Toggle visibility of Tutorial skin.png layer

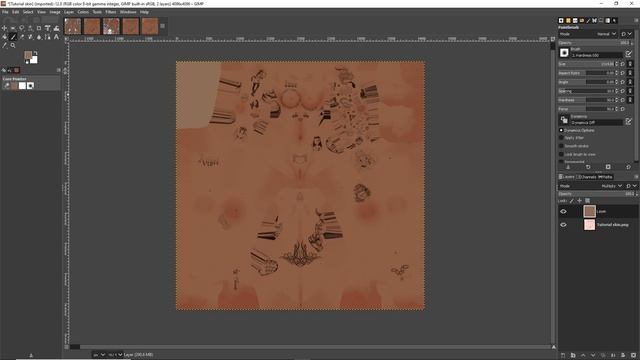pos(563,225)
